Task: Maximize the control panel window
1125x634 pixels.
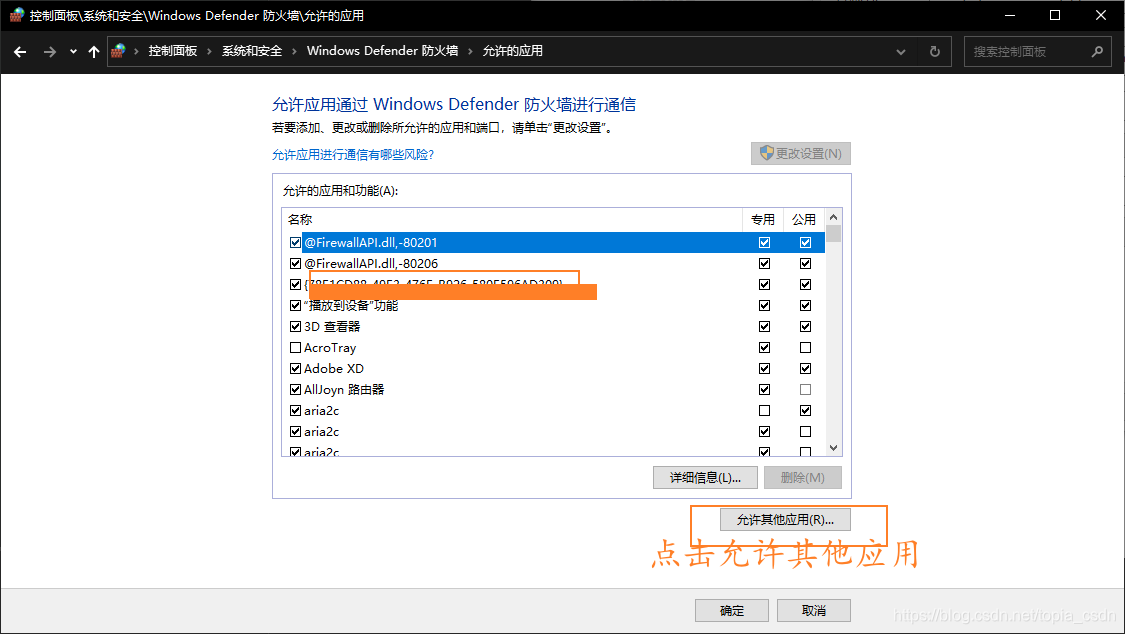Action: click(x=1055, y=15)
